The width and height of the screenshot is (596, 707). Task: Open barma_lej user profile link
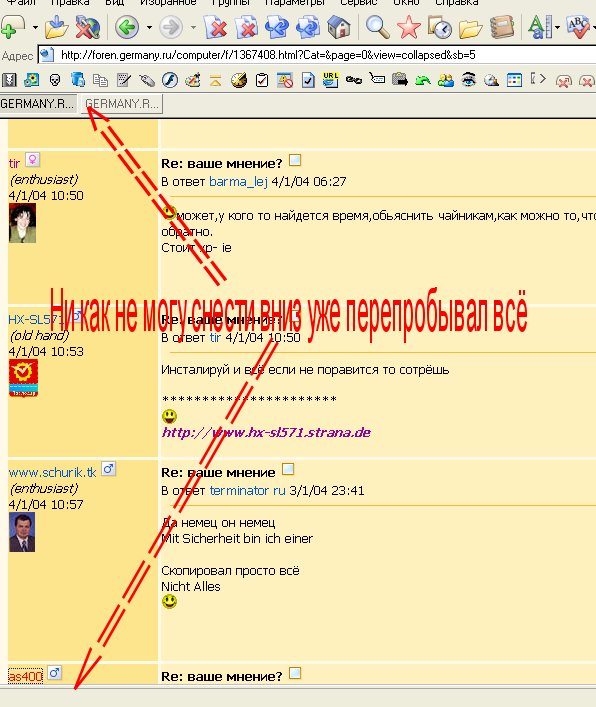(x=238, y=182)
